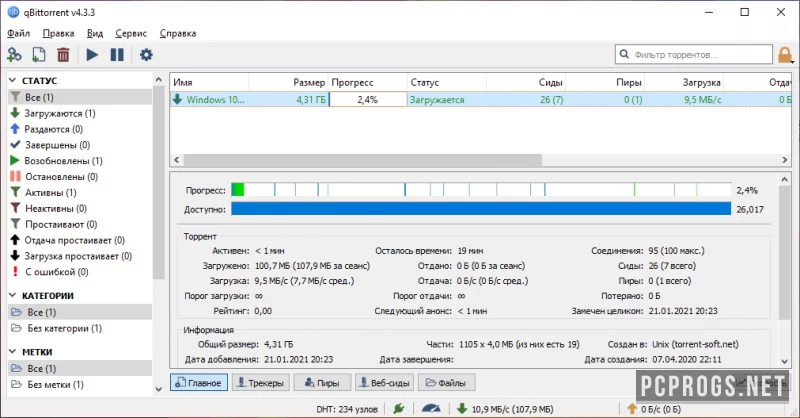Click the torrent list horizontal scrollbar thumb

[x=362, y=160]
